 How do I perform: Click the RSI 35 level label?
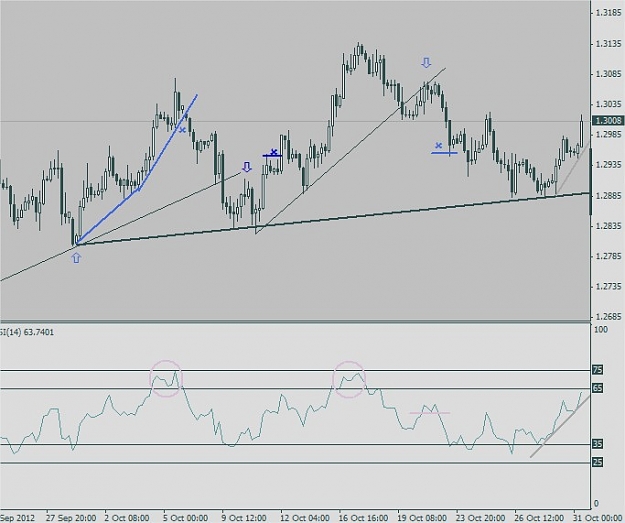click(597, 444)
